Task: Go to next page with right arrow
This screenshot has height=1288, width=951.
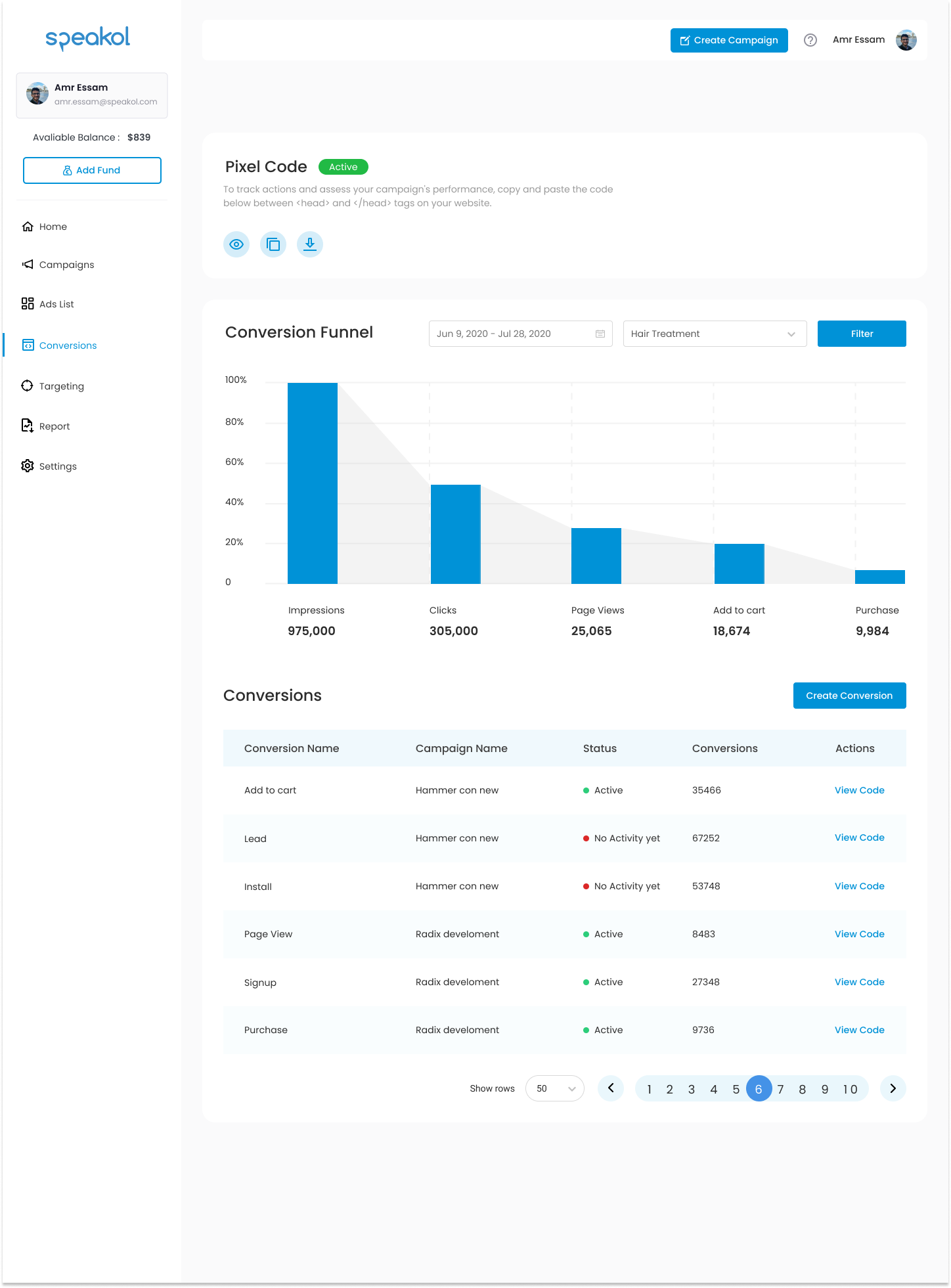Action: point(893,1088)
